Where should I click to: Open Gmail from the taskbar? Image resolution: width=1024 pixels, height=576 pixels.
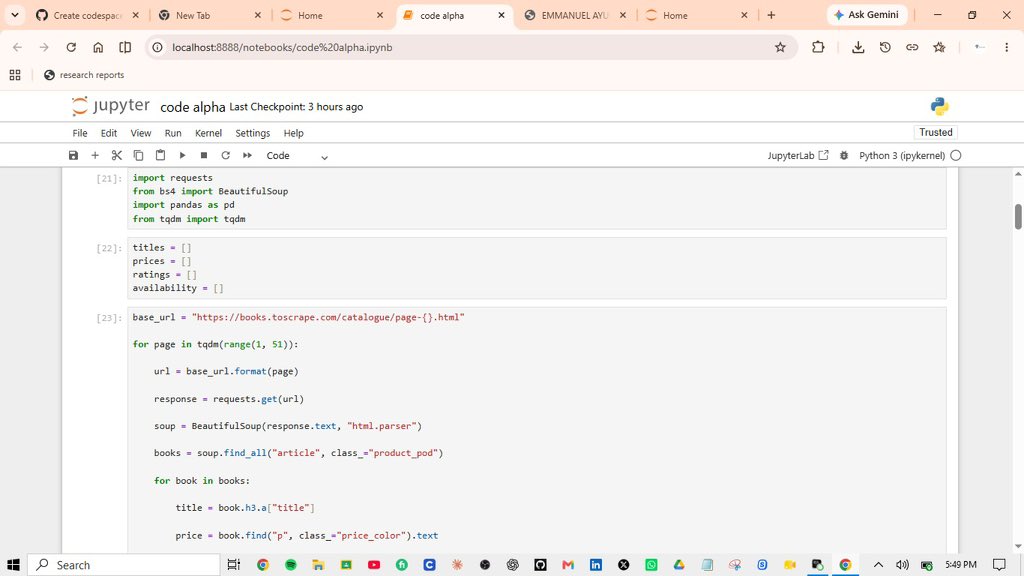tap(568, 565)
